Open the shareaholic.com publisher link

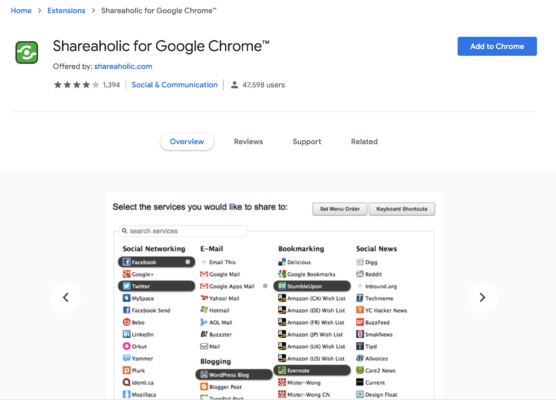pos(123,66)
